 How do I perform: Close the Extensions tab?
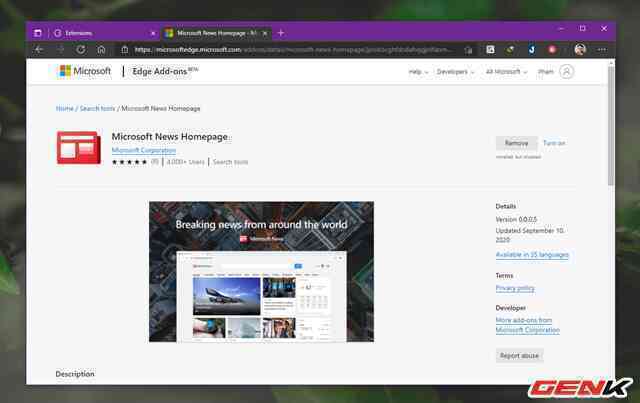[153, 33]
